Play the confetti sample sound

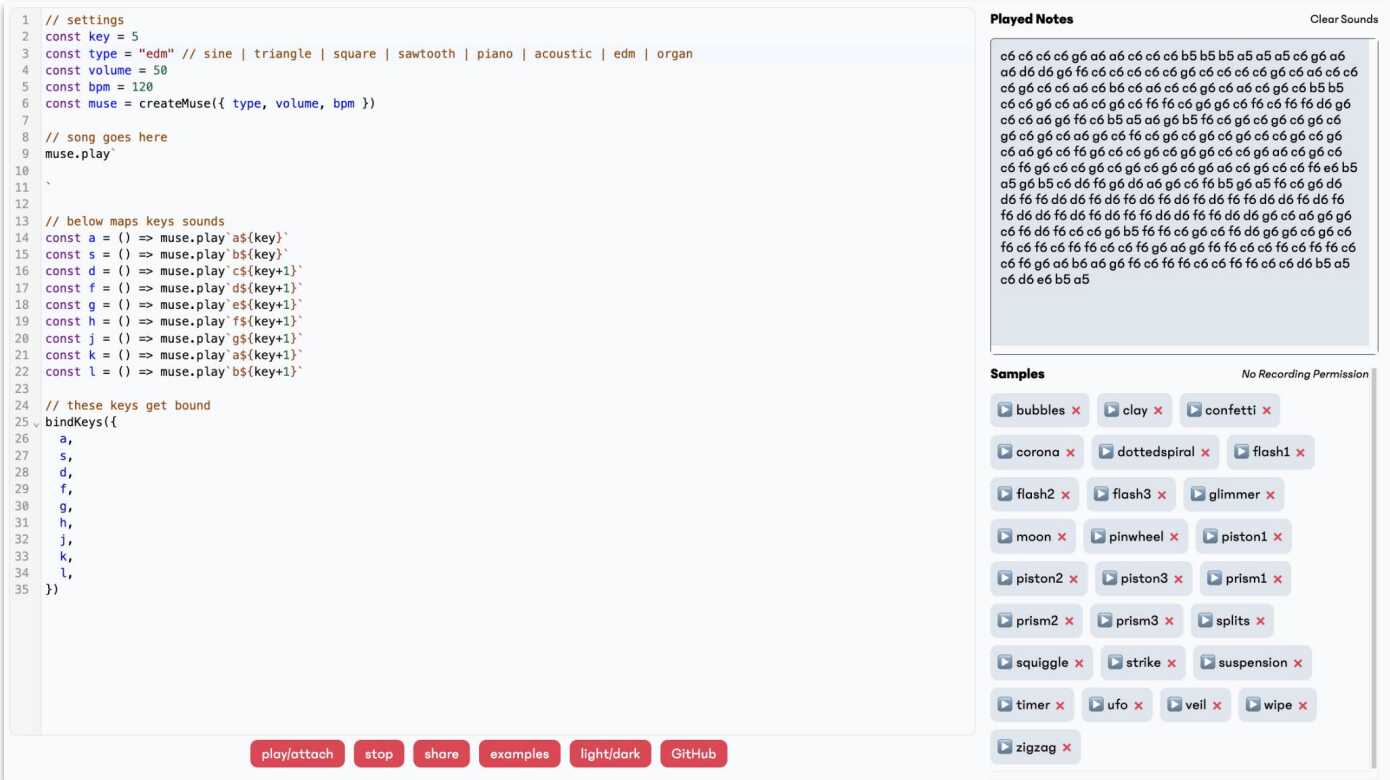(1194, 410)
